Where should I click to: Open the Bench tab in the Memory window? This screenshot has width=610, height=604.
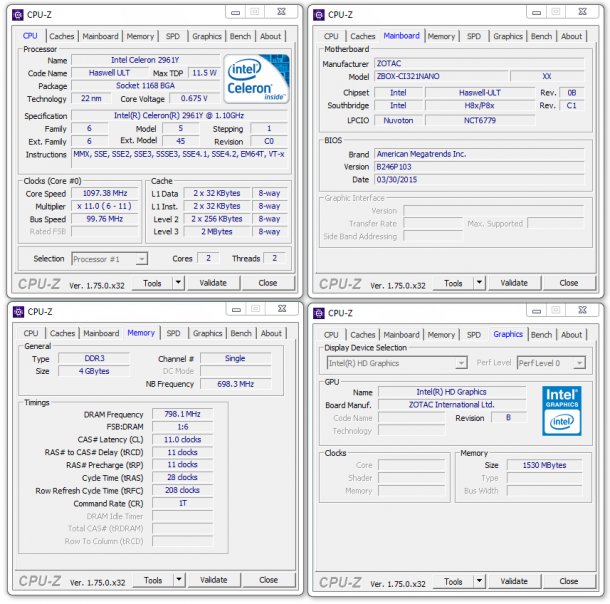click(x=240, y=333)
